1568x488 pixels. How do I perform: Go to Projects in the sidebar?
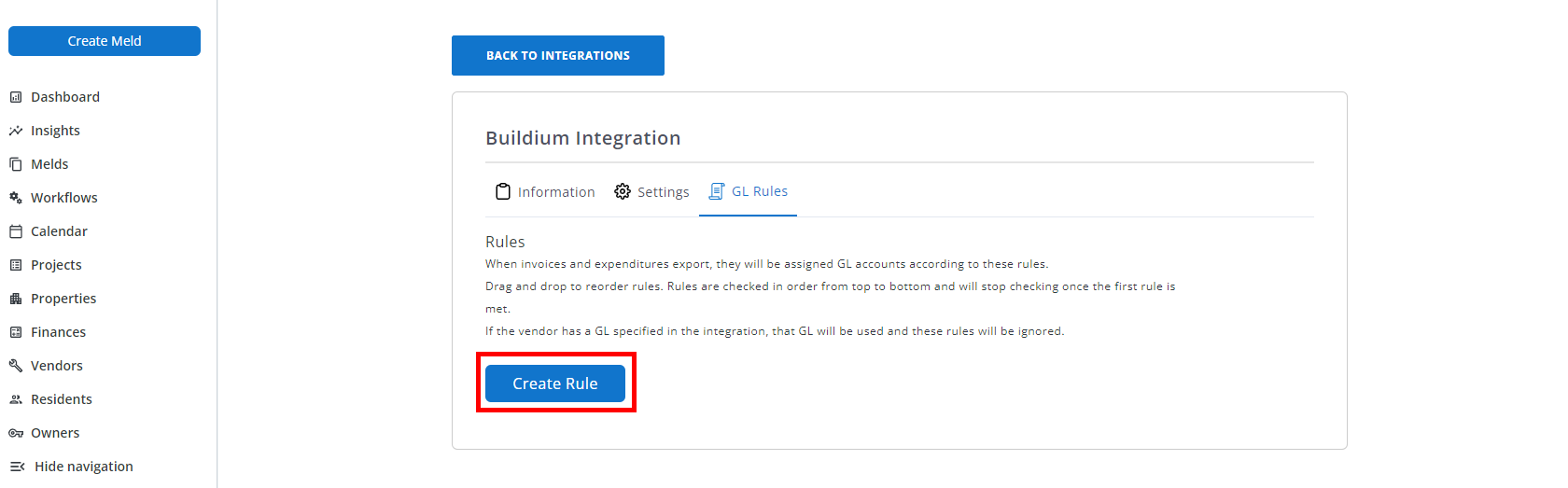(x=56, y=265)
